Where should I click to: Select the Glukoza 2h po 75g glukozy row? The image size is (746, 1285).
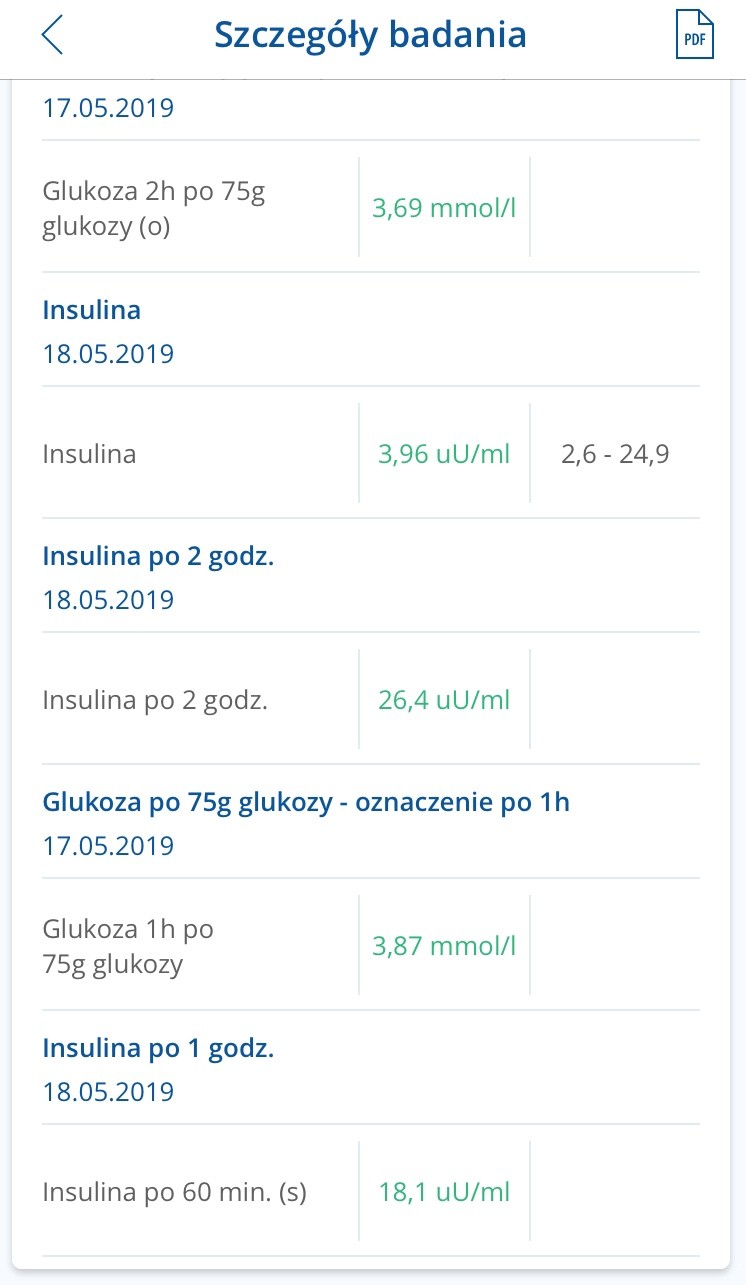(x=153, y=209)
